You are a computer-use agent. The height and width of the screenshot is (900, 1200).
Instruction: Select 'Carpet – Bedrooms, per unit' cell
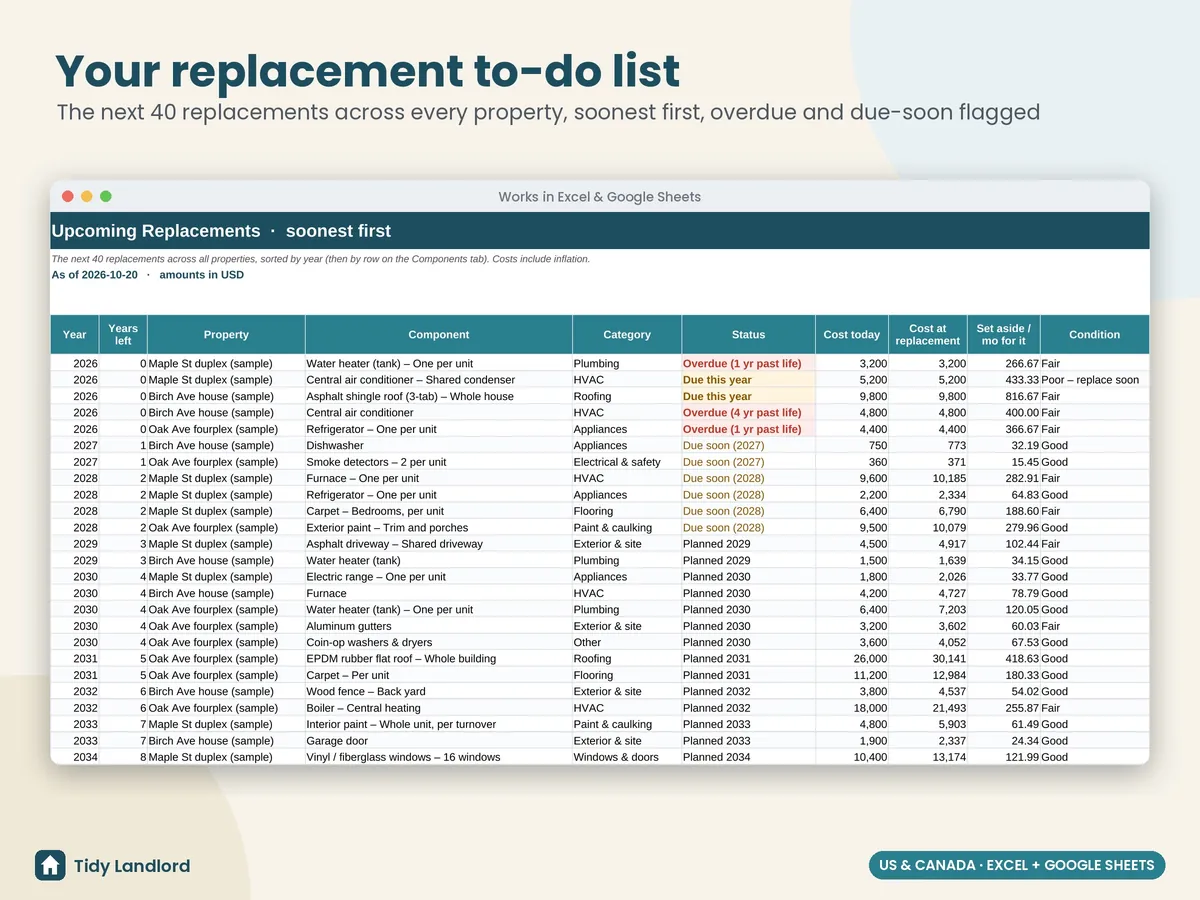[x=439, y=511]
